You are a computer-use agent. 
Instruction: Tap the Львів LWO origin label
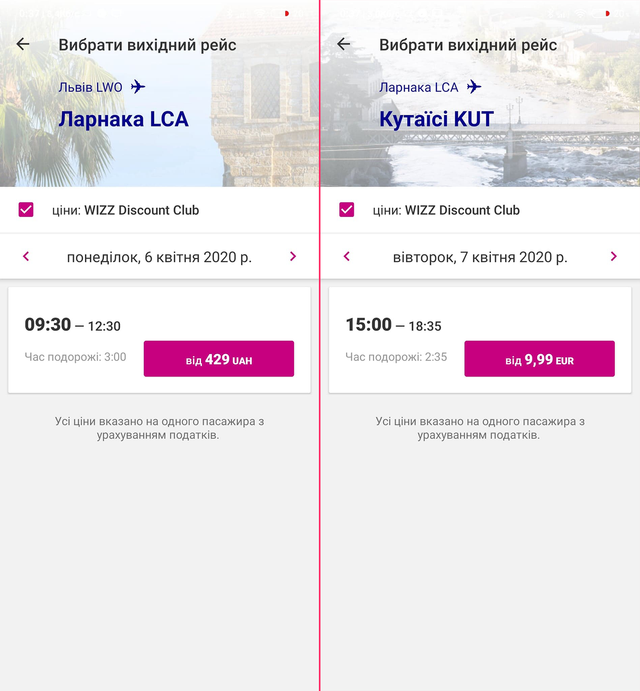pos(90,87)
